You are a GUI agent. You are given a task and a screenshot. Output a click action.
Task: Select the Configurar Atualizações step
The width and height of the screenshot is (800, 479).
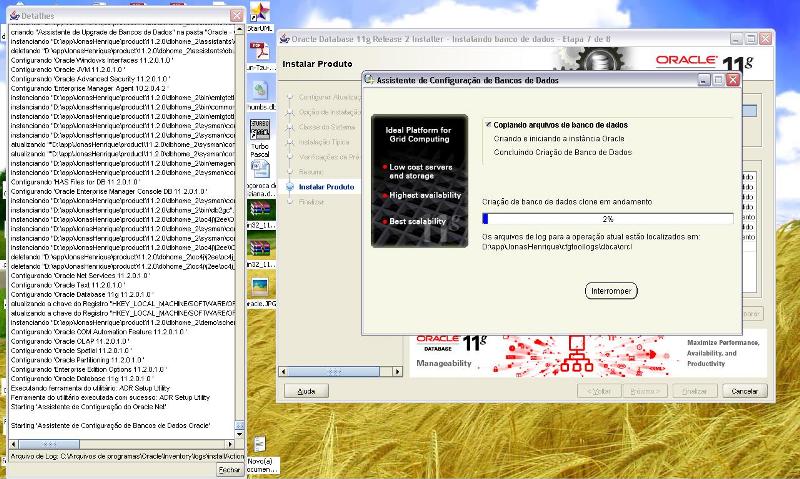pos(330,97)
